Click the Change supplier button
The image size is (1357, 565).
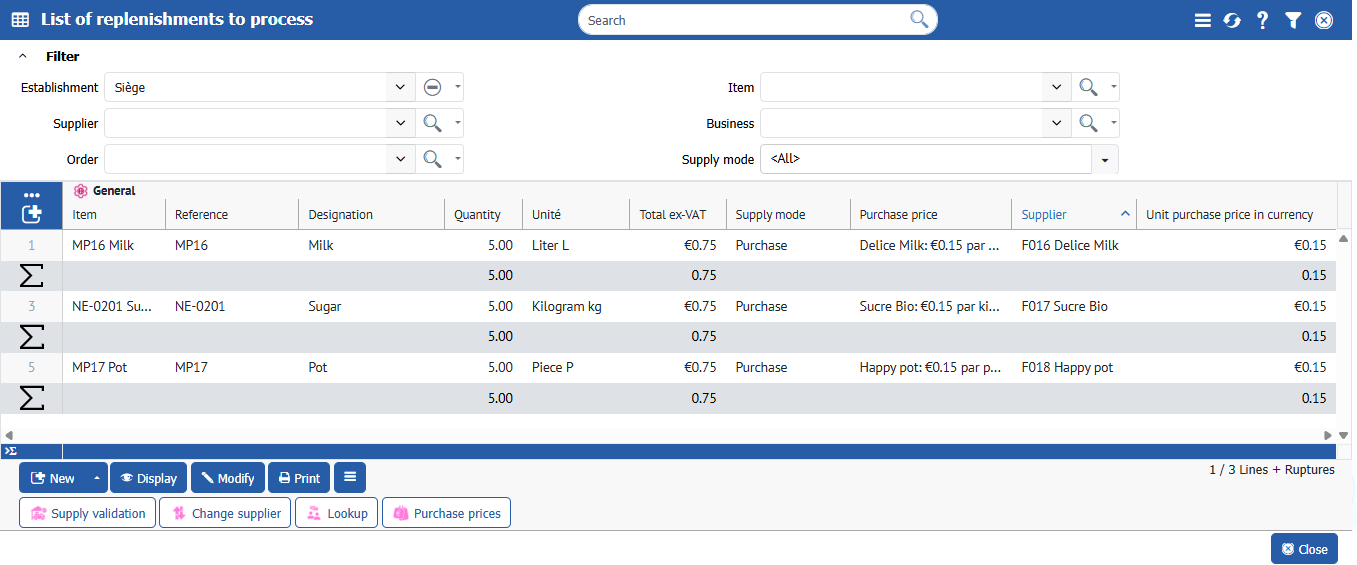(x=226, y=513)
